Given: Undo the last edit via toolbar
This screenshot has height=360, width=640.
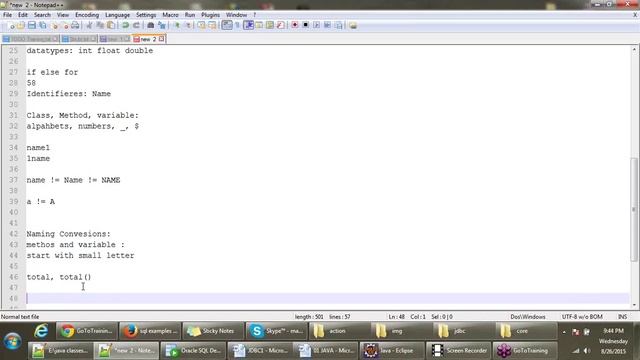Looking at the screenshot, I should tap(126, 25).
